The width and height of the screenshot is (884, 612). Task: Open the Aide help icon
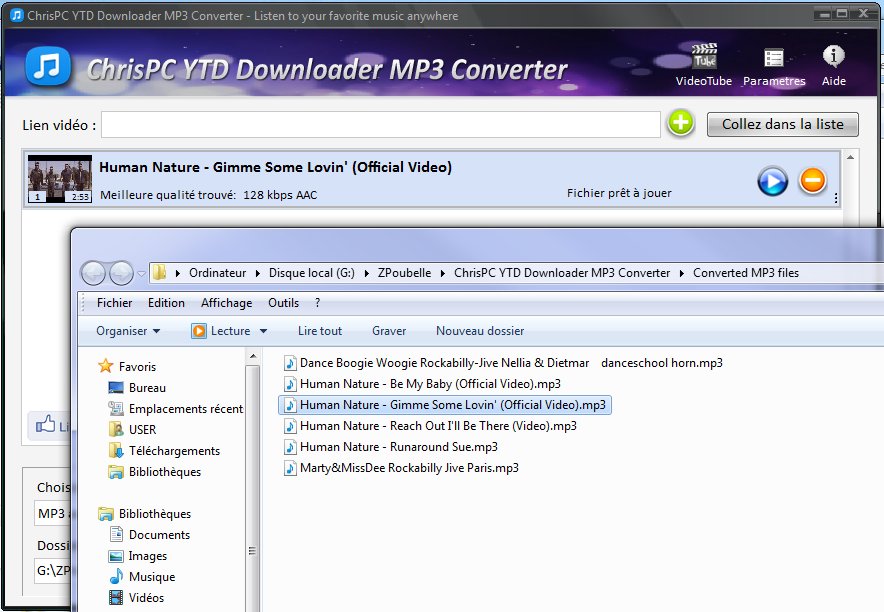click(x=833, y=65)
